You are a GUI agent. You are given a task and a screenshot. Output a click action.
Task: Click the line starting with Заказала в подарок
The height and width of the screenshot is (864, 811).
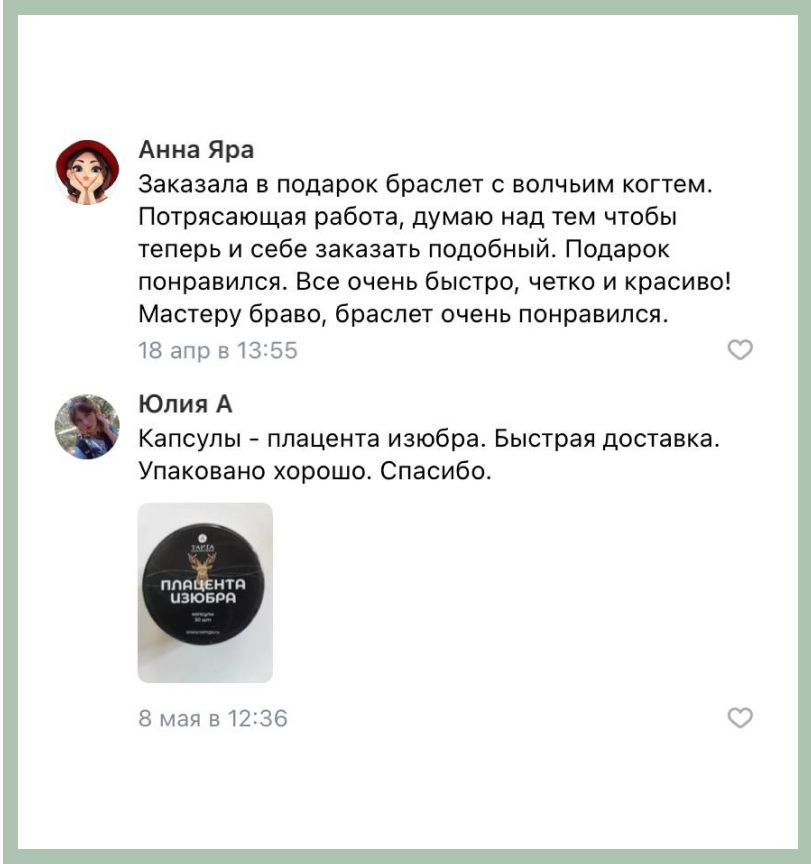425,185
